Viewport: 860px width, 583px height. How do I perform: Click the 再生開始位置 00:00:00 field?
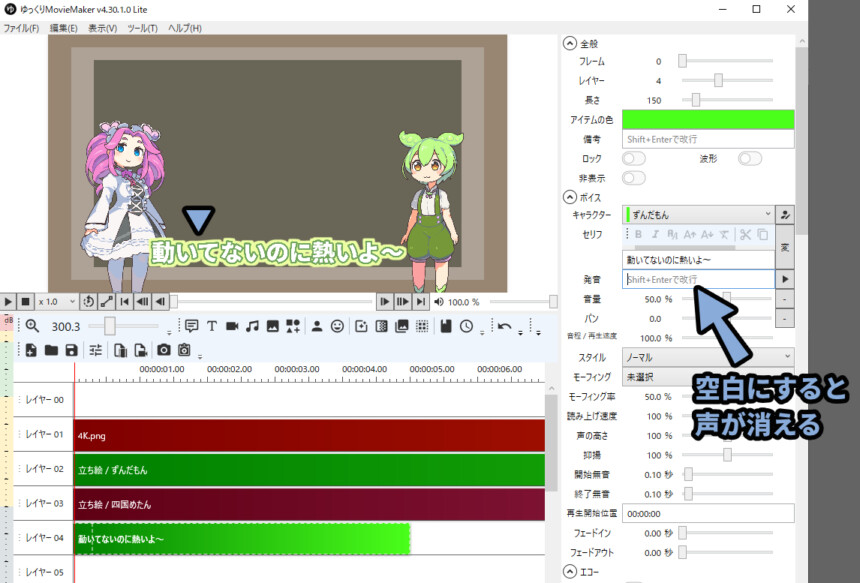tap(708, 513)
